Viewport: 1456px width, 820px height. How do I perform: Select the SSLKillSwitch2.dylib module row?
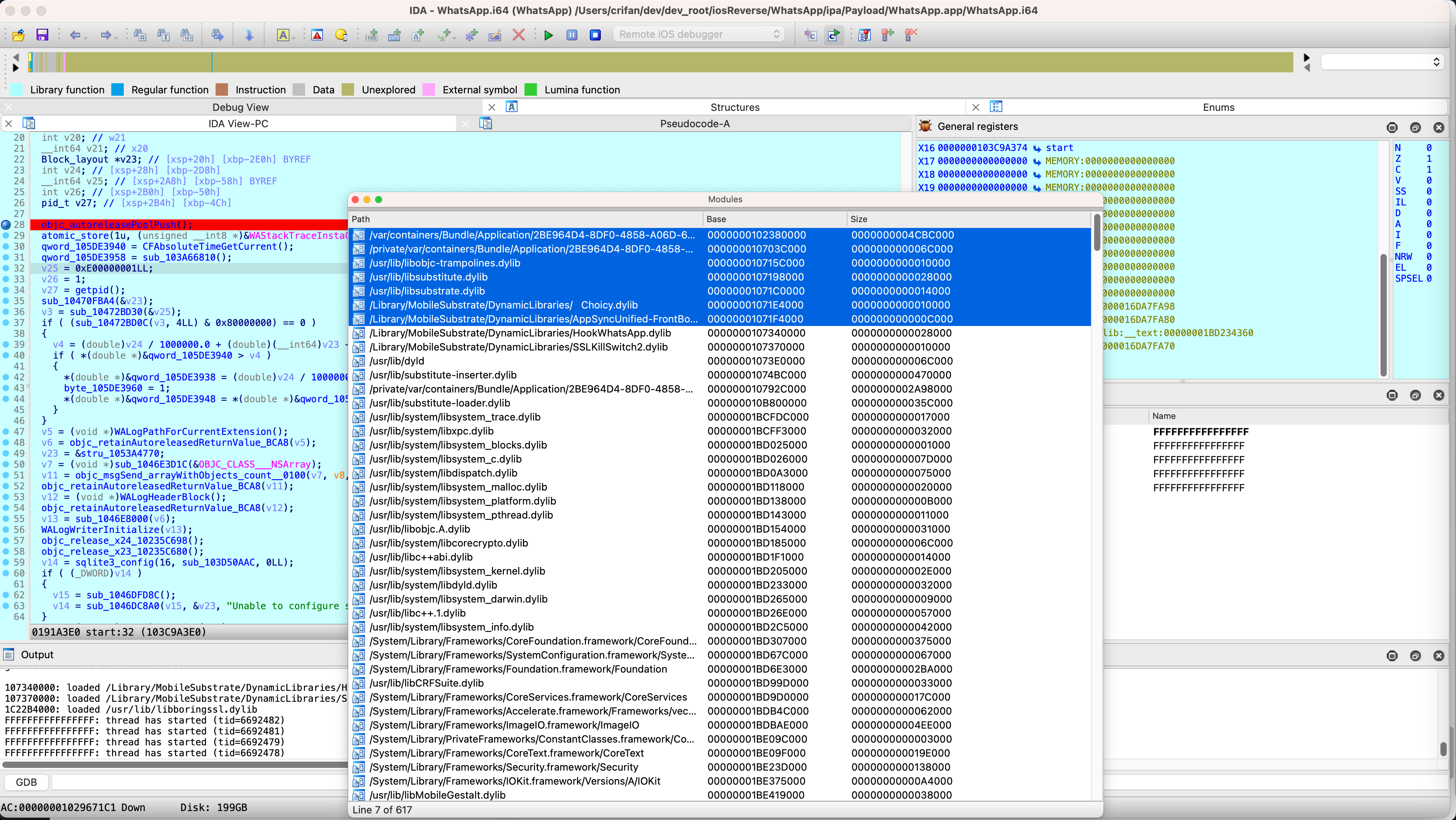[720, 347]
